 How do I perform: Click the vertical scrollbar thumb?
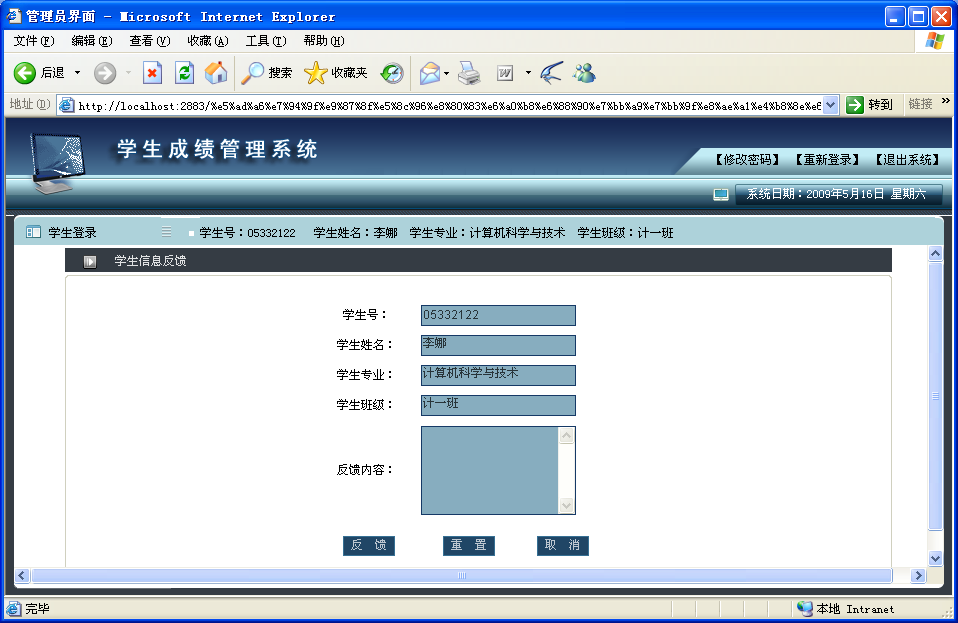point(935,396)
